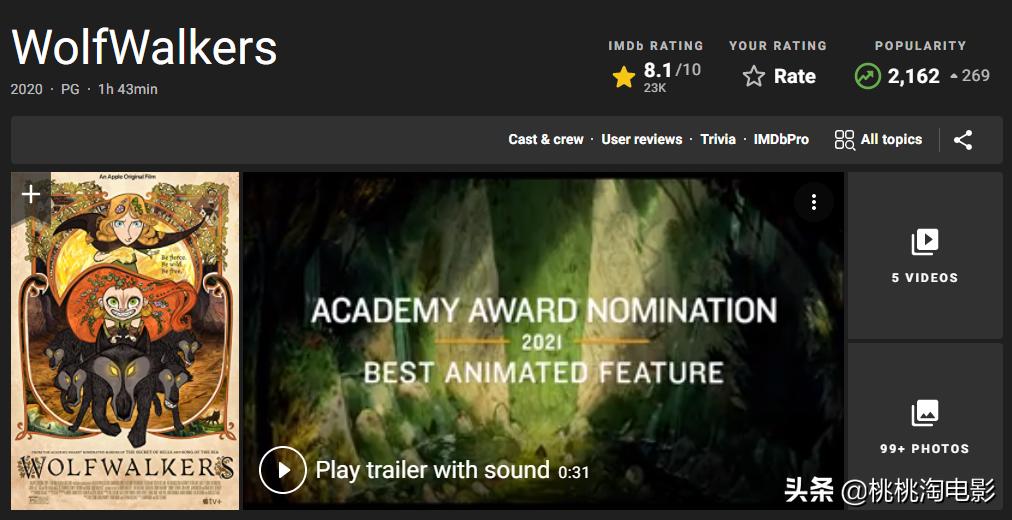Click the share icon
The height and width of the screenshot is (520, 1012).
(962, 140)
